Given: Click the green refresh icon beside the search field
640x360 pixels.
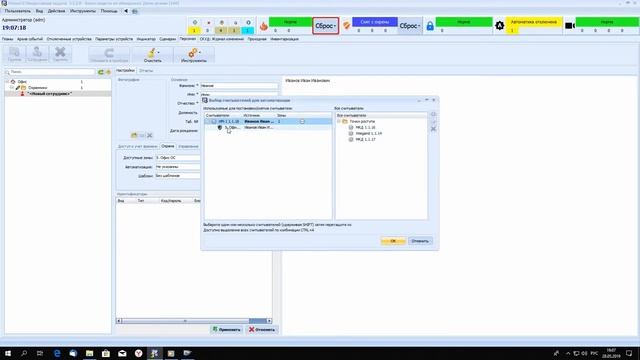Looking at the screenshot, I should pos(100,72).
